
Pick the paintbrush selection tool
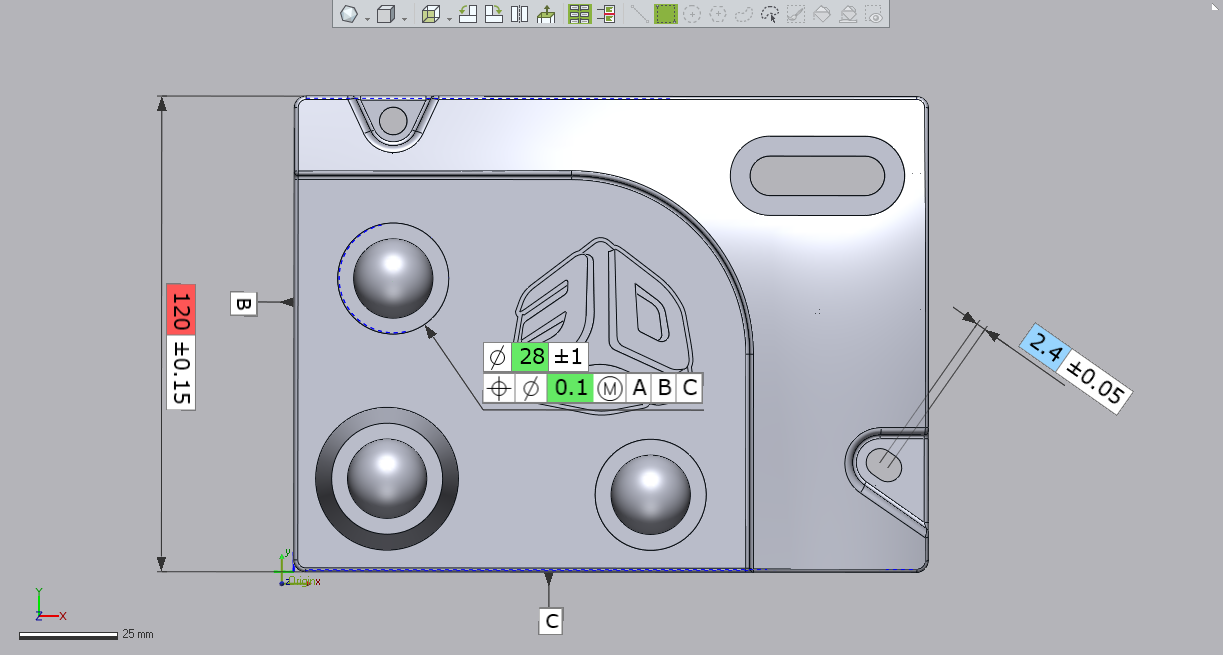(x=795, y=15)
